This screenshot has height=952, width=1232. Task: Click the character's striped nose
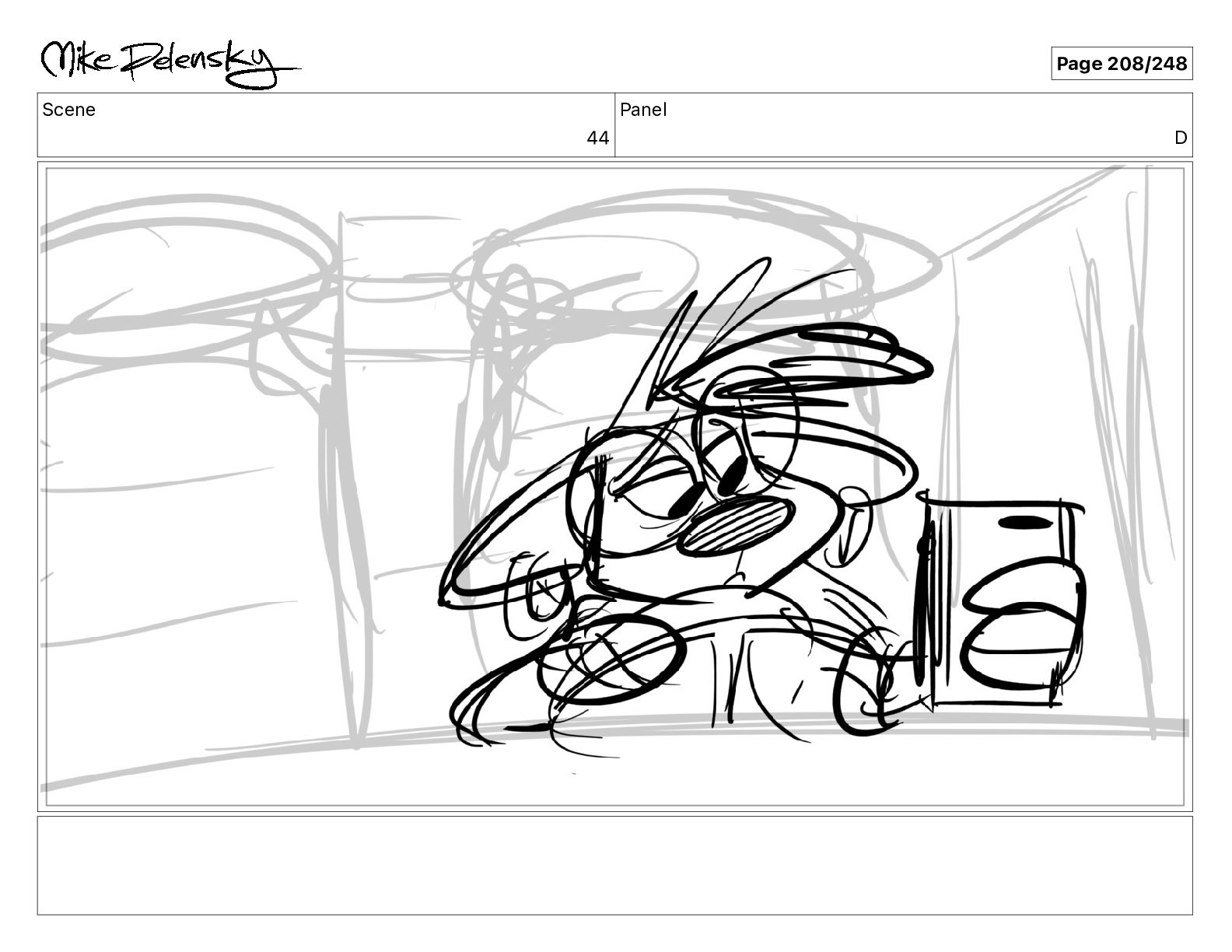point(737,525)
